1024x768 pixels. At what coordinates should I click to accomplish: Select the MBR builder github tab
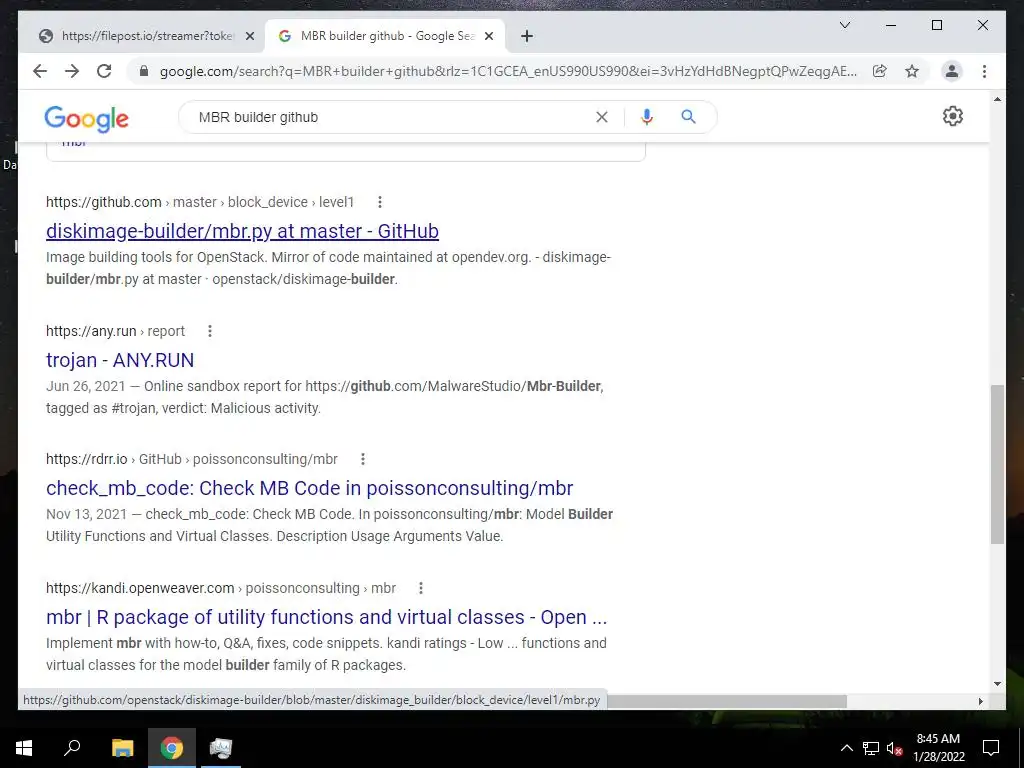click(x=385, y=36)
